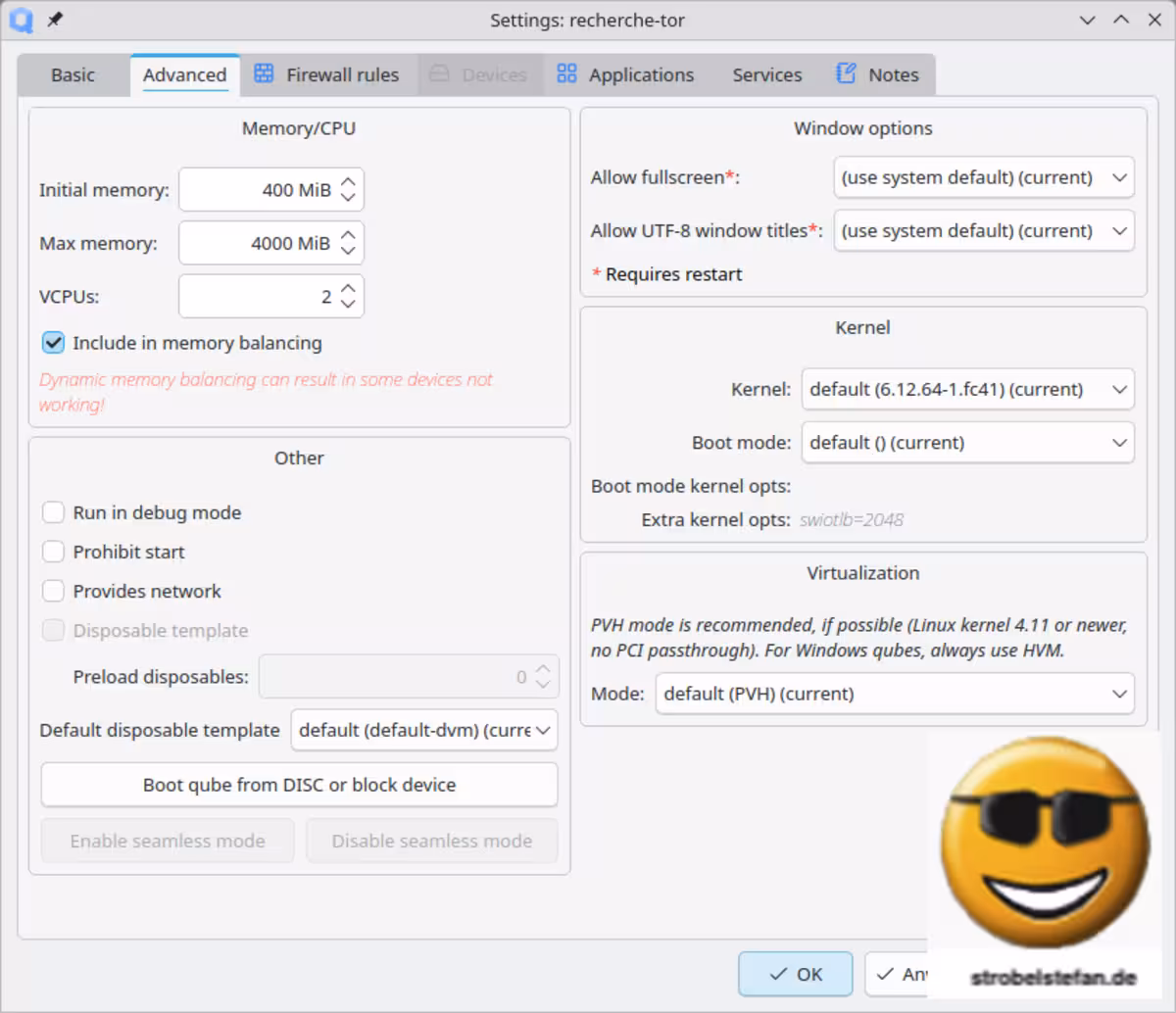Screen dimensions: 1176x1013
Task: Switch to the Services tab
Action: (765, 73)
